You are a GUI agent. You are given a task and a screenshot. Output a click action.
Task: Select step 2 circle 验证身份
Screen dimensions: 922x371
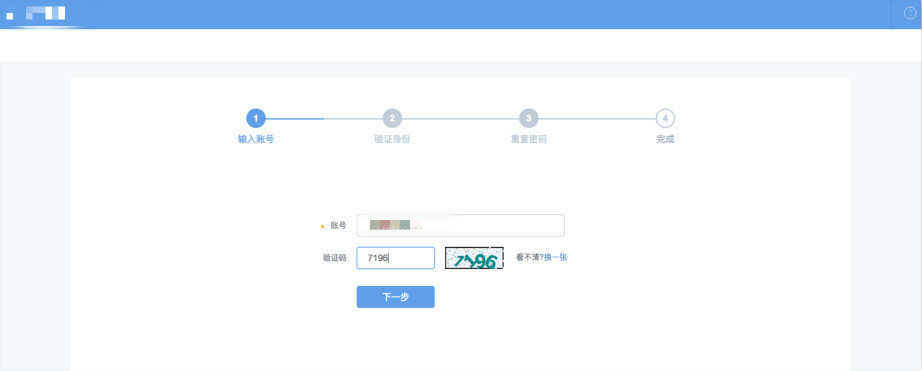392,119
